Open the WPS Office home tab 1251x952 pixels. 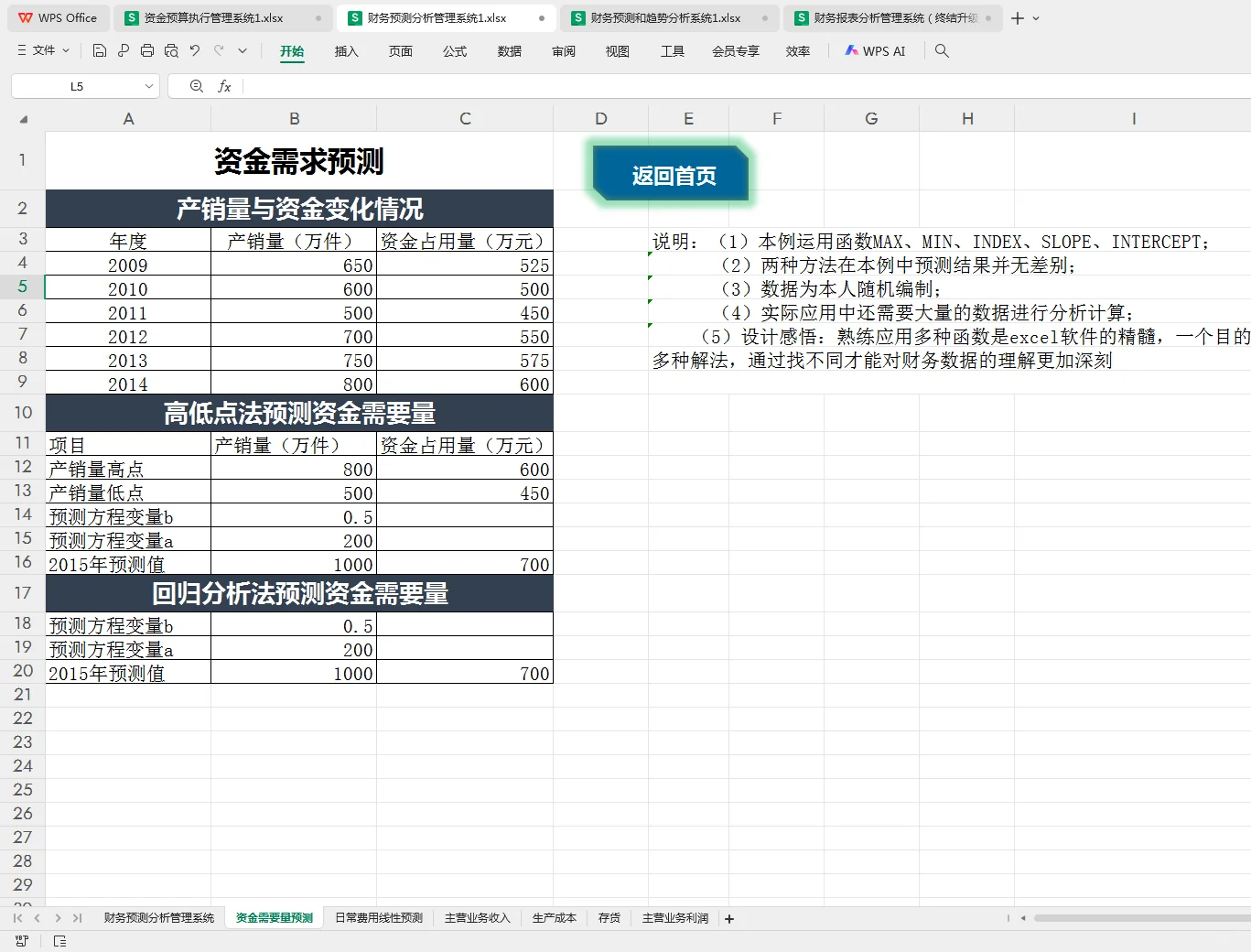pos(58,18)
